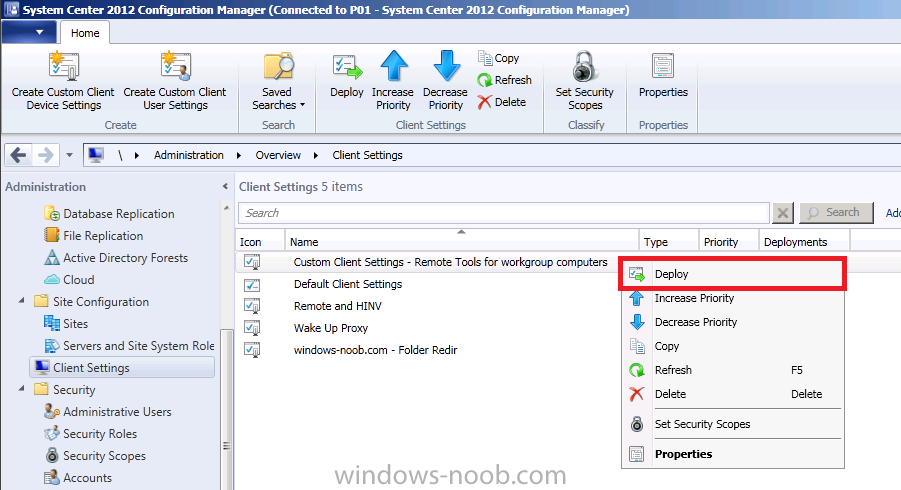This screenshot has width=901, height=490.
Task: Choose Refresh from context menu
Action: pyautogui.click(x=732, y=371)
